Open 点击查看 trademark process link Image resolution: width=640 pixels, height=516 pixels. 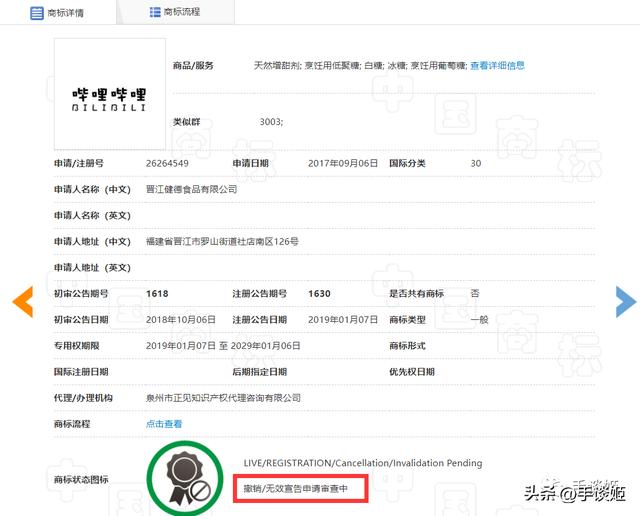(x=164, y=424)
